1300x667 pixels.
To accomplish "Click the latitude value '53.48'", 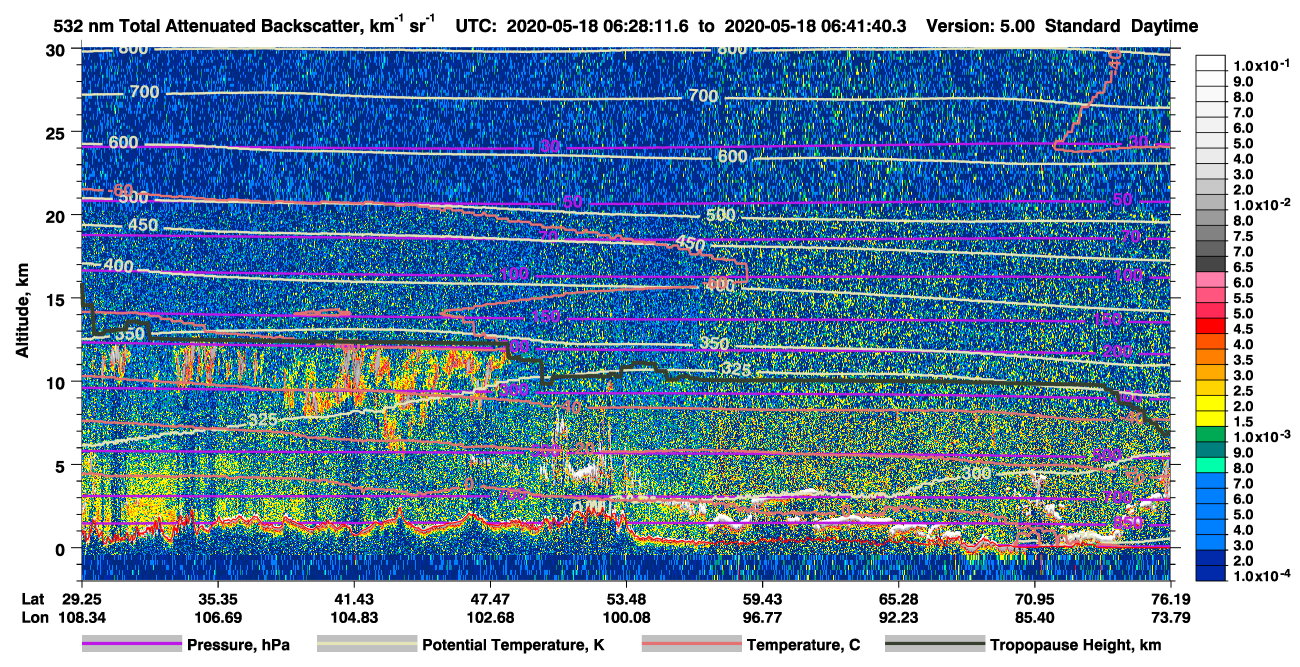I will point(626,599).
